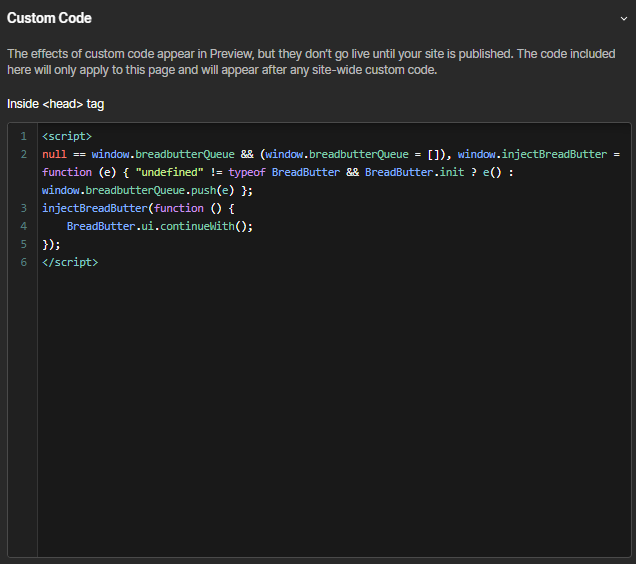The height and width of the screenshot is (564, 636).
Task: Place cursor on the closing </script> tag
Action: tap(70, 262)
